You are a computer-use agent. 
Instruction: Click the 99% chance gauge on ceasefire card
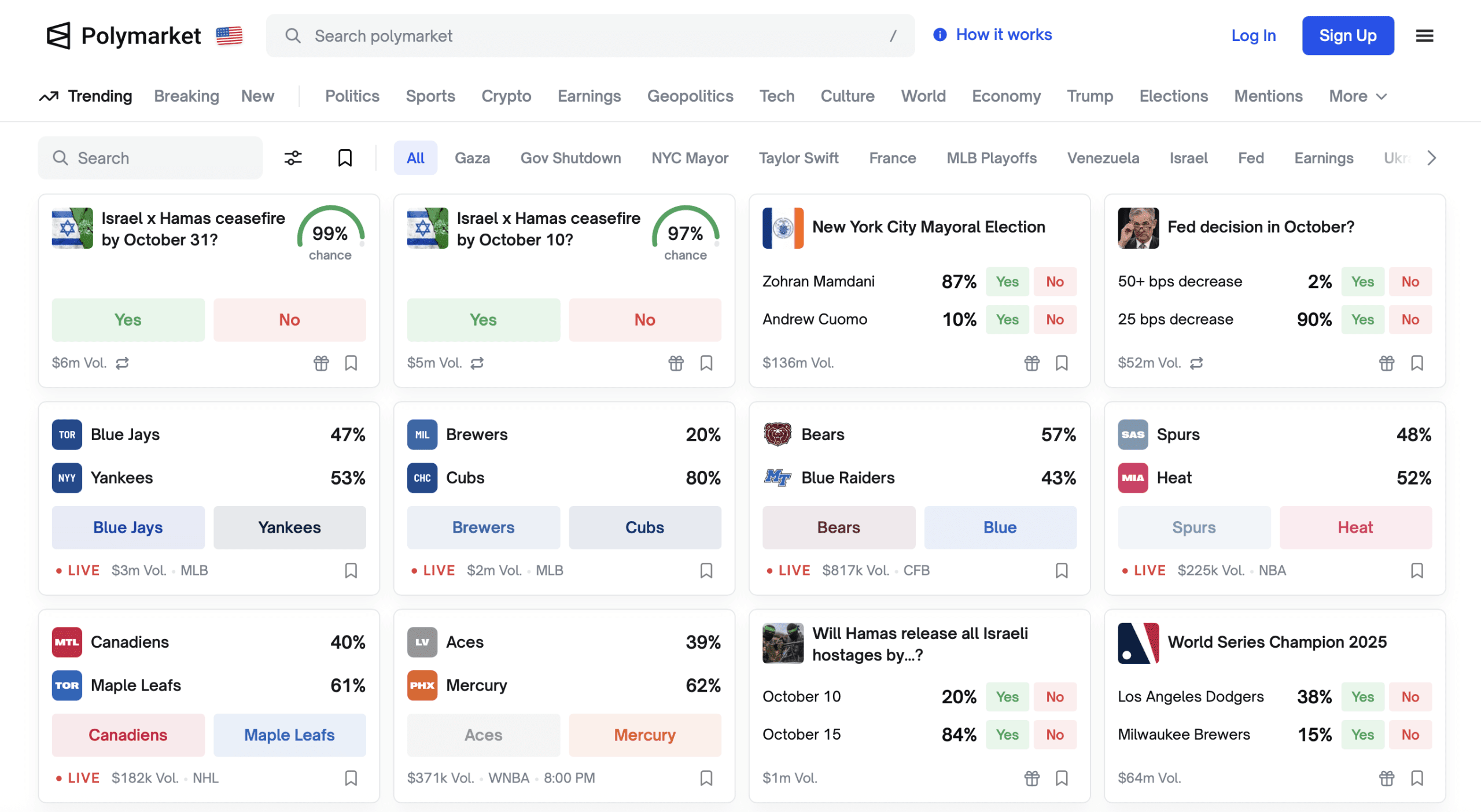tap(330, 234)
